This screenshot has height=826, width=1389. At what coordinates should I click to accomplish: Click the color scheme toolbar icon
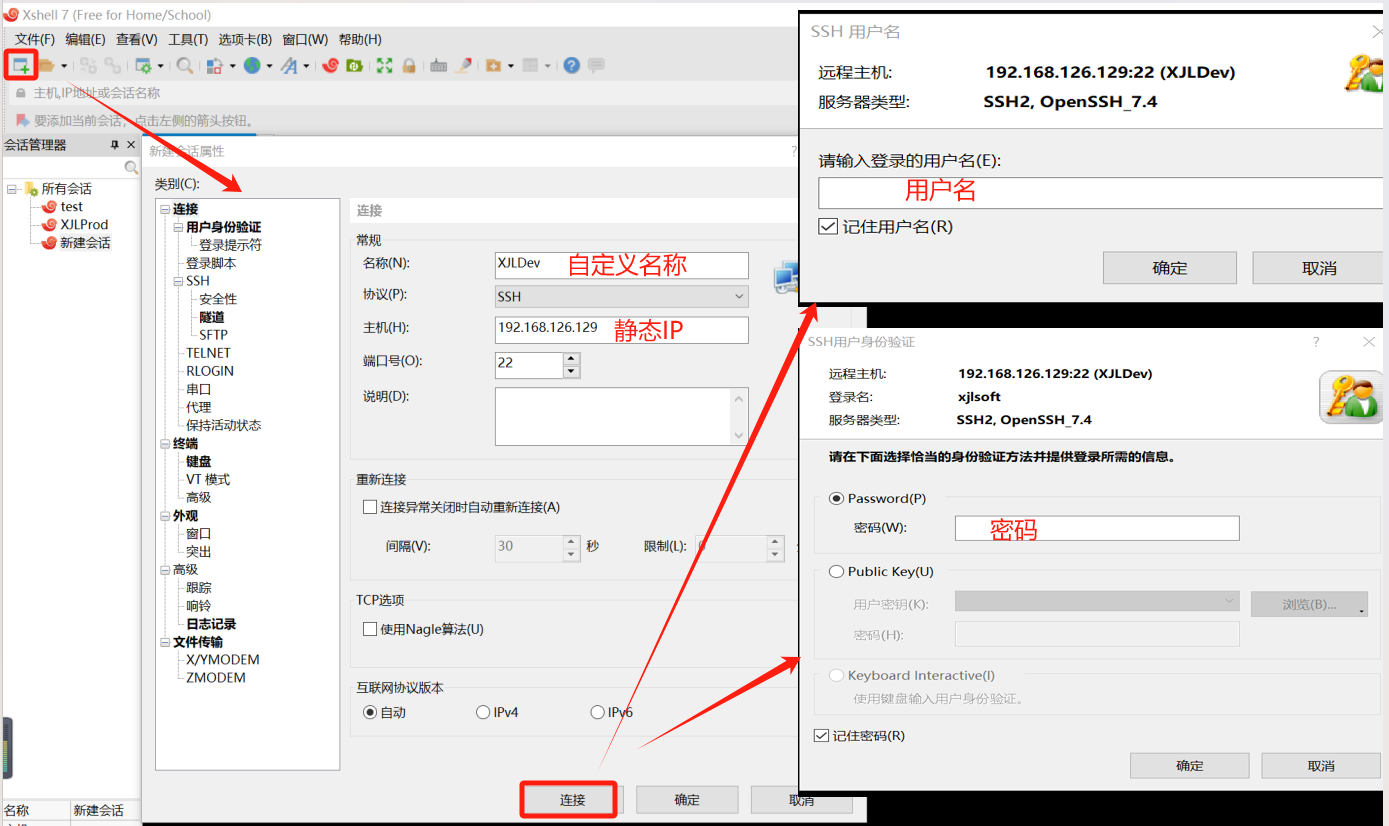[214, 66]
